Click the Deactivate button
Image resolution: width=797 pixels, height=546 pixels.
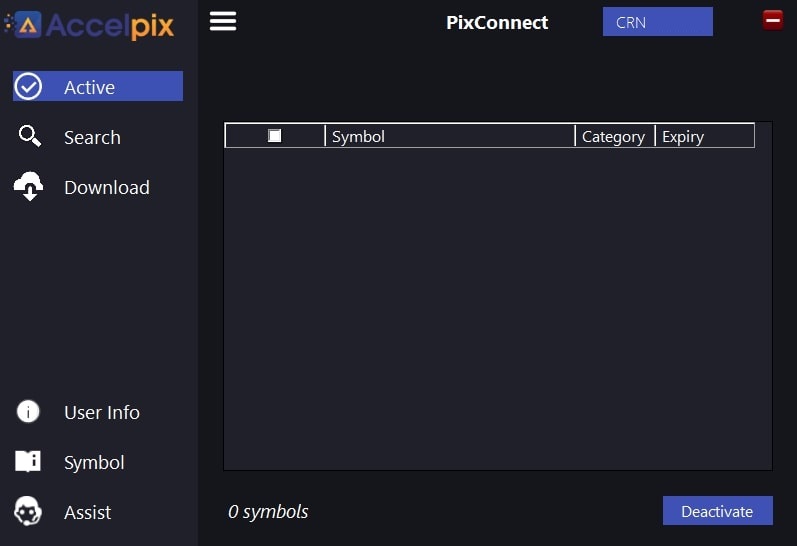[717, 510]
